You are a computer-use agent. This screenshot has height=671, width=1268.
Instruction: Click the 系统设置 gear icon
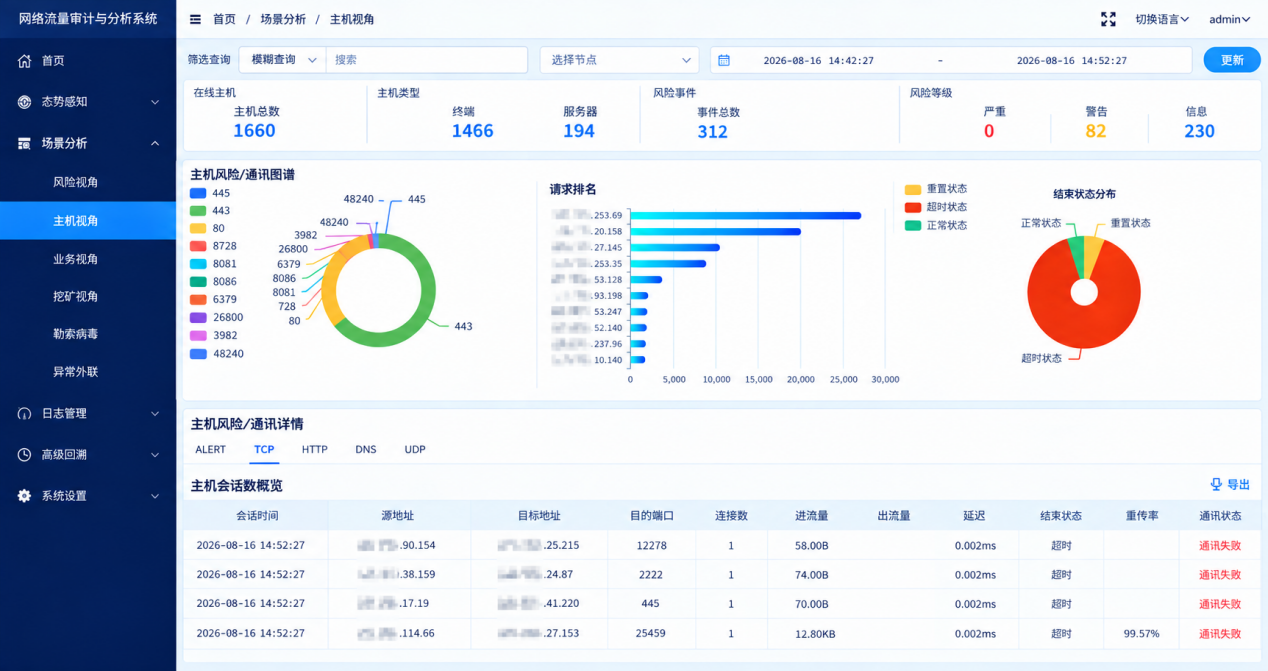pos(25,496)
